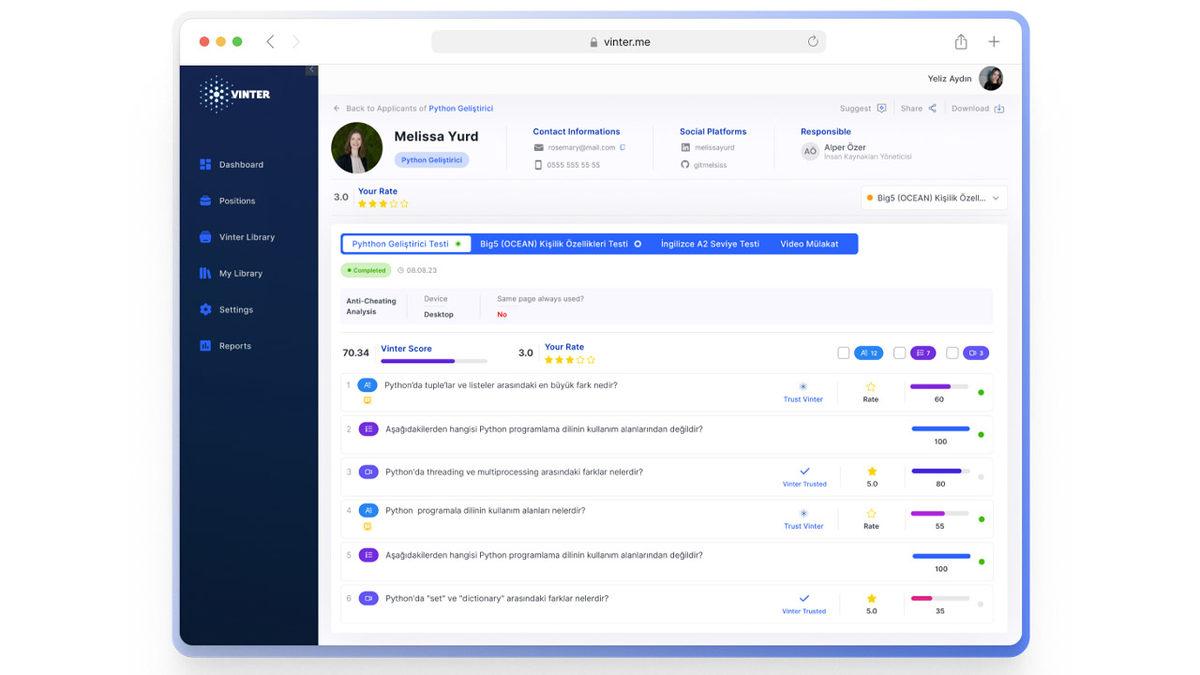Click Trust Vinter icon for question 1
1200x675 pixels.
coord(803,387)
